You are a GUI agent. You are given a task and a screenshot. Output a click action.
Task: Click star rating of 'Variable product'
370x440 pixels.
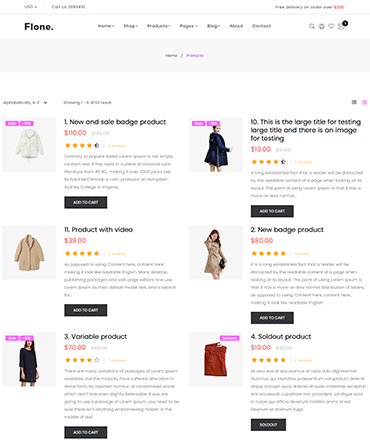82,360
